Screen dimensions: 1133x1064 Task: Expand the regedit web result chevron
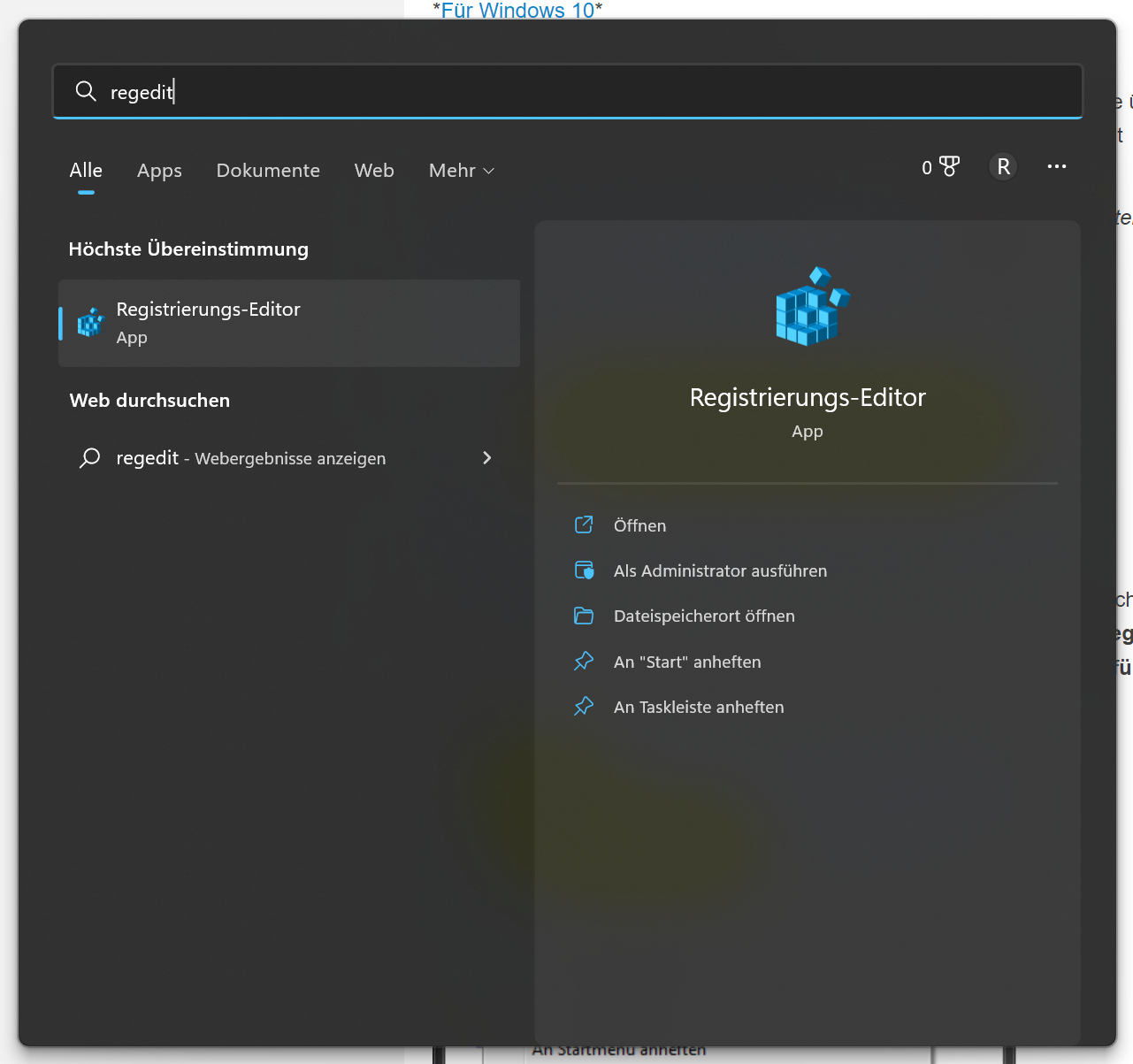pyautogui.click(x=486, y=458)
